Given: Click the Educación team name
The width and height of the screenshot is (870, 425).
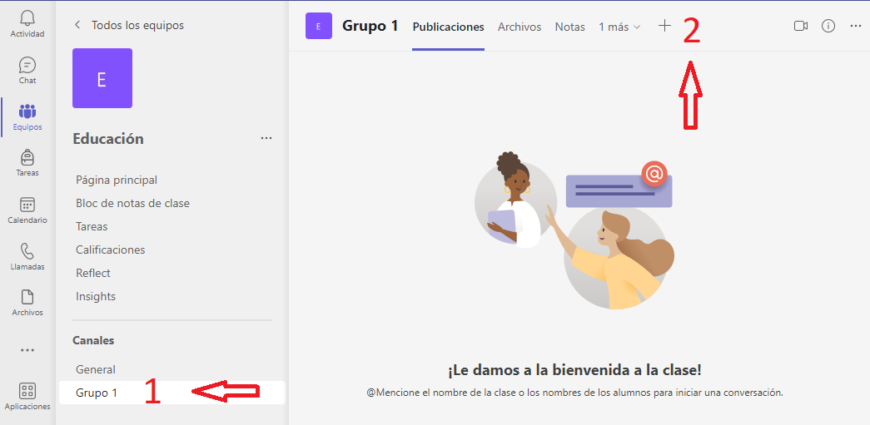Looking at the screenshot, I should [108, 139].
